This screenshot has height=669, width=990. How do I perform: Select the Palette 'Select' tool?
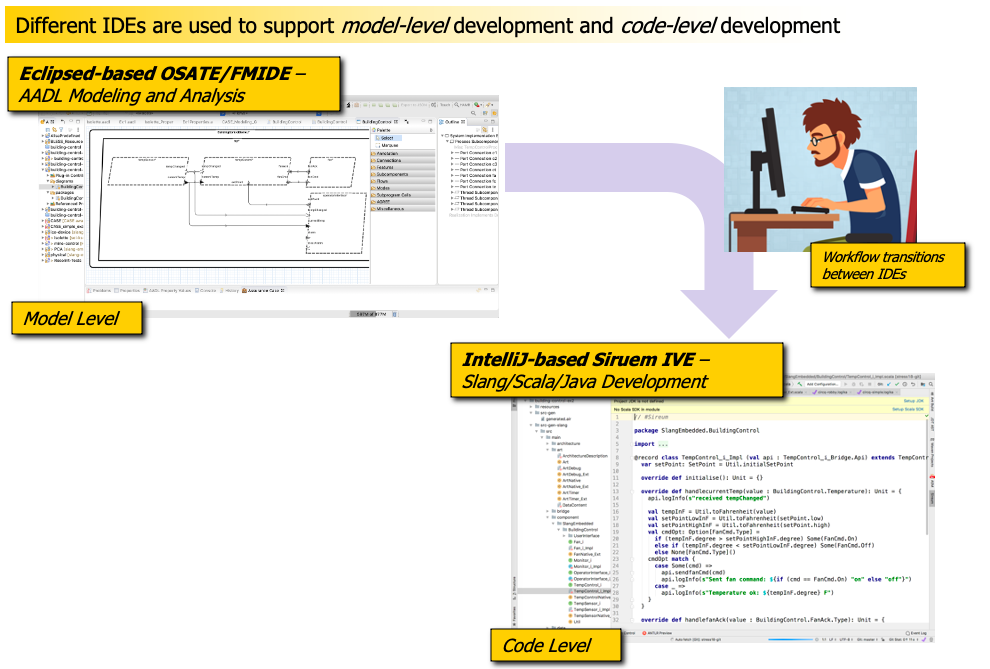[x=388, y=137]
